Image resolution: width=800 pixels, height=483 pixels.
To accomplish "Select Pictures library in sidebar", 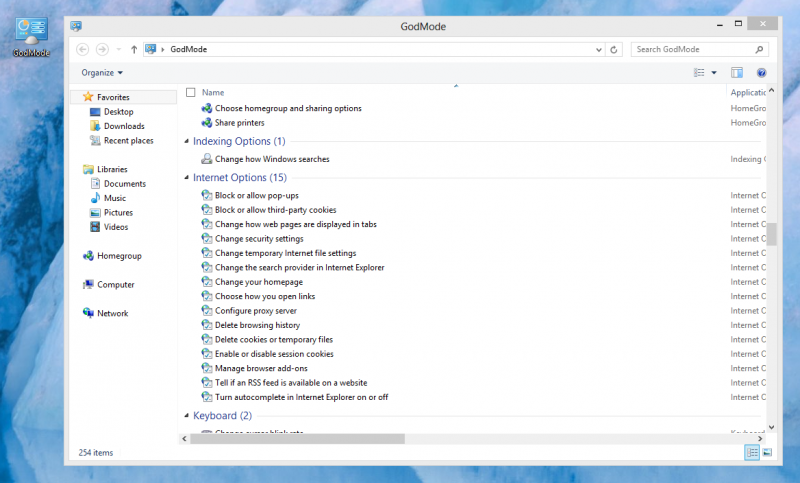I will [x=118, y=213].
